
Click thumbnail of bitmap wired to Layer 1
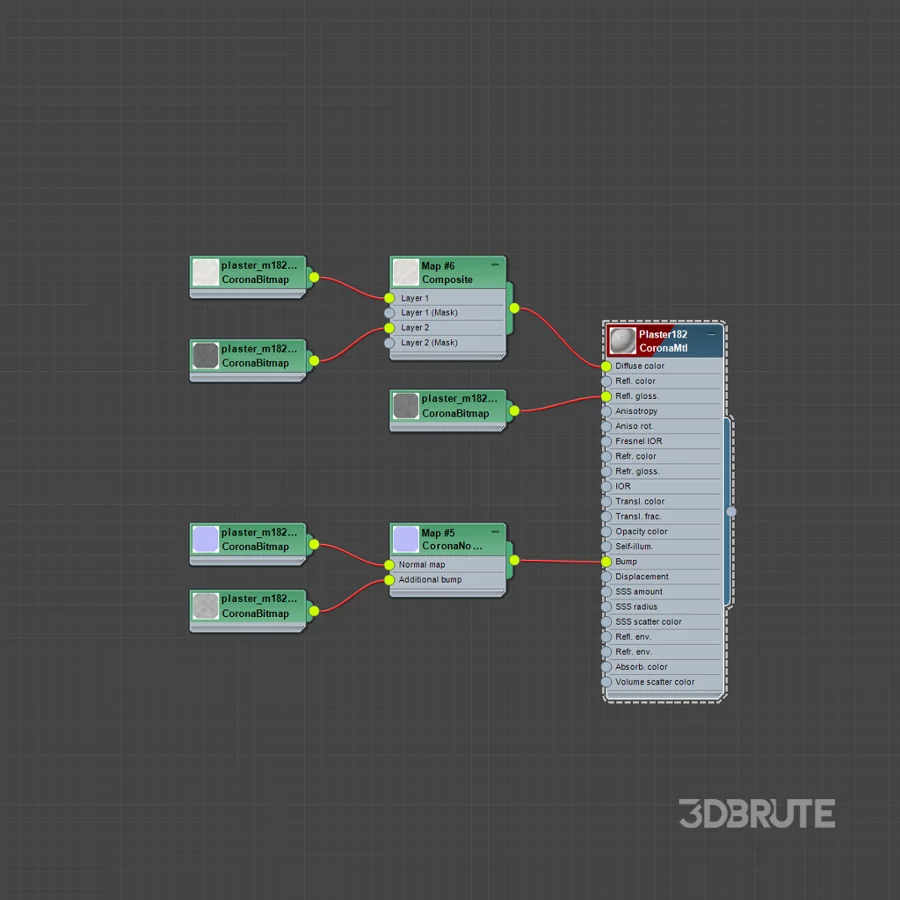[x=205, y=272]
